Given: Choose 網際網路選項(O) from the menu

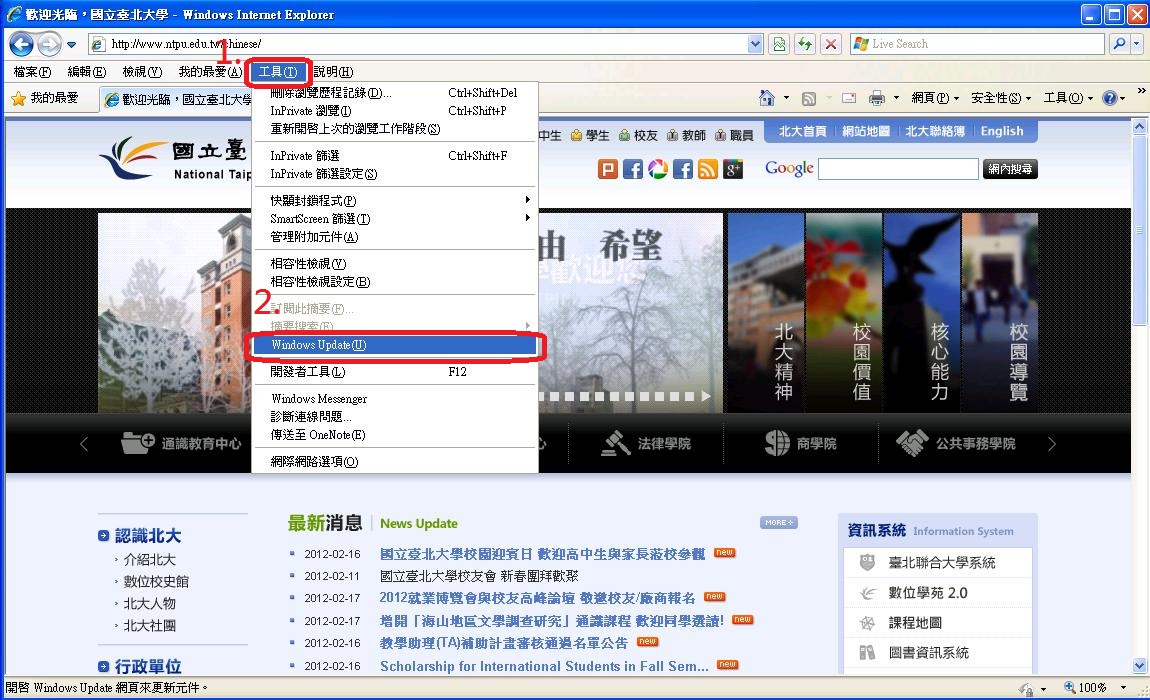Looking at the screenshot, I should [395, 462].
